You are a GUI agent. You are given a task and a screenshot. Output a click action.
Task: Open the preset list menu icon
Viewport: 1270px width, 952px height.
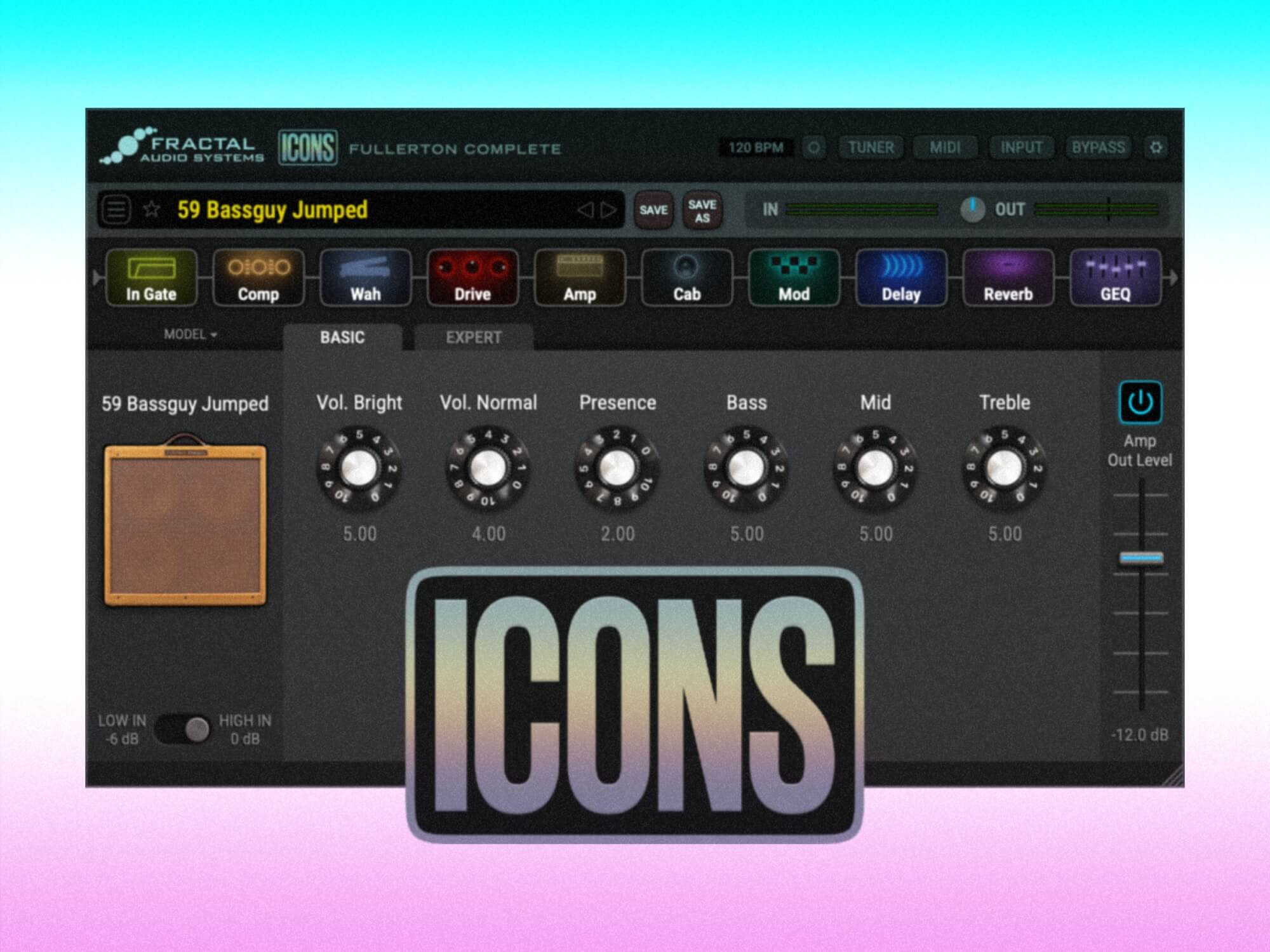[116, 209]
